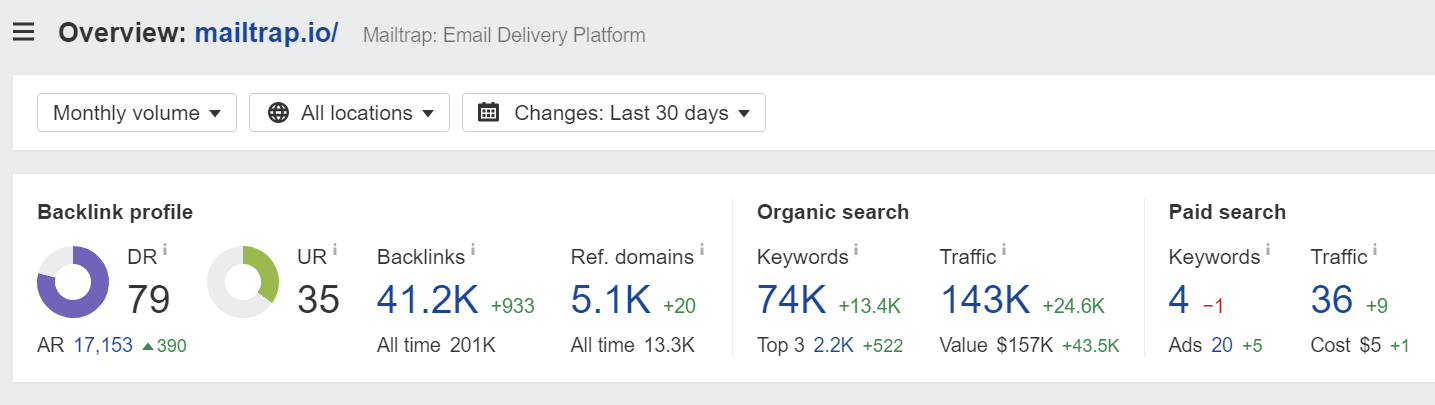The height and width of the screenshot is (405, 1435).
Task: Open the 5.1K referring domains report
Action: pos(611,299)
